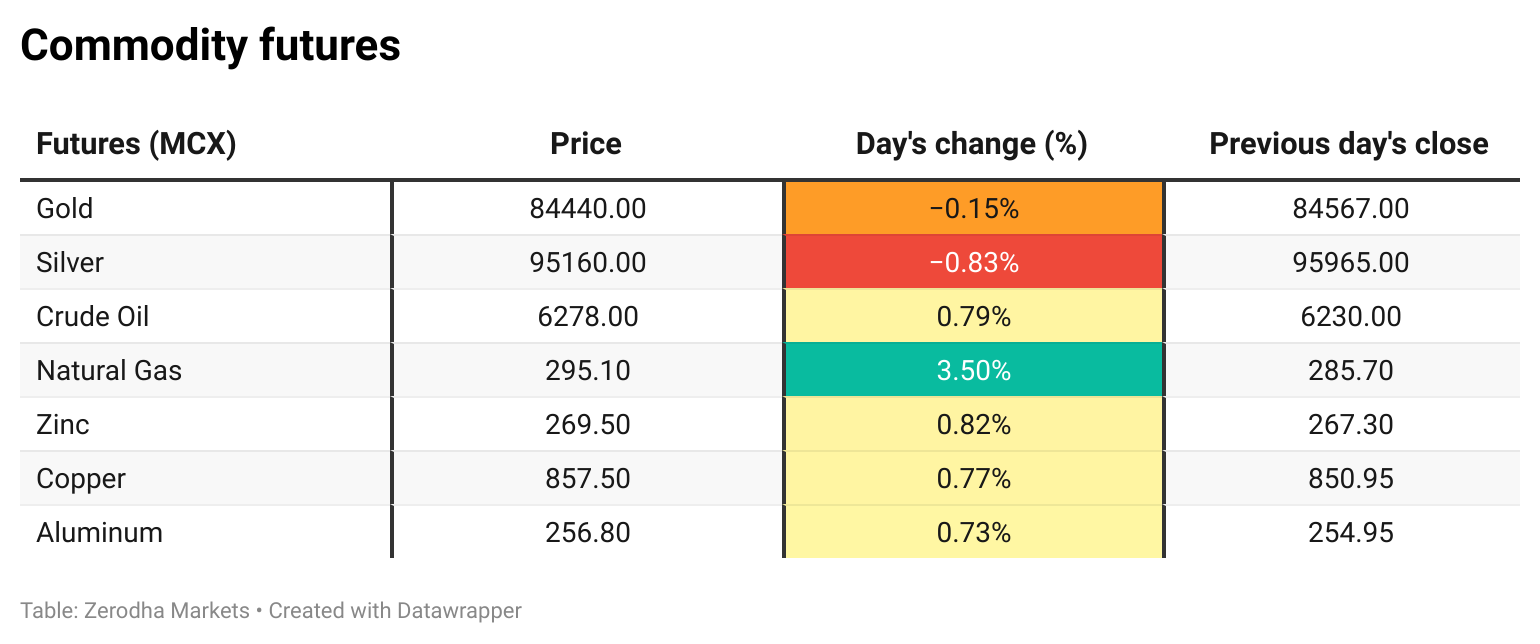Screen dimensions: 1540x644
Task: Open the Datawrapper credit link
Action: pos(459,610)
